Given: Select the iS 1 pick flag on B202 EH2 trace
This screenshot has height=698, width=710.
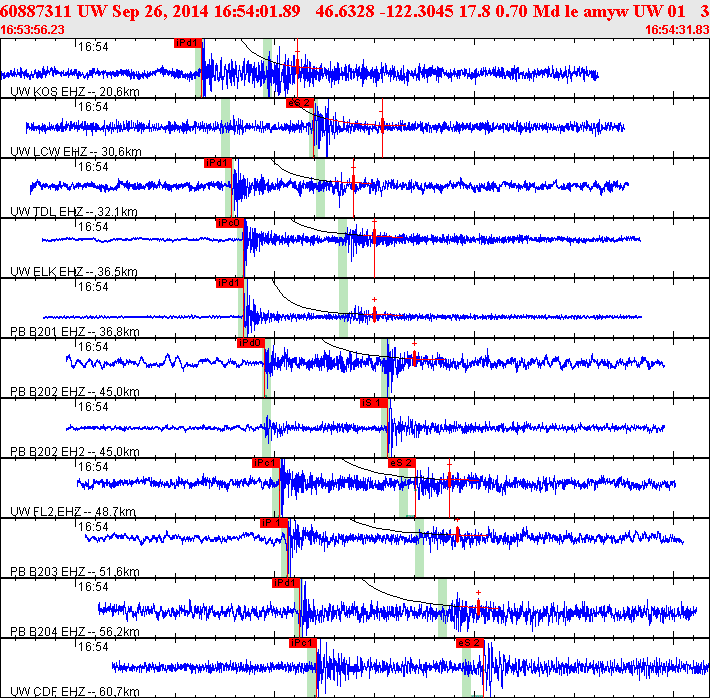Looking at the screenshot, I should 374,403.
